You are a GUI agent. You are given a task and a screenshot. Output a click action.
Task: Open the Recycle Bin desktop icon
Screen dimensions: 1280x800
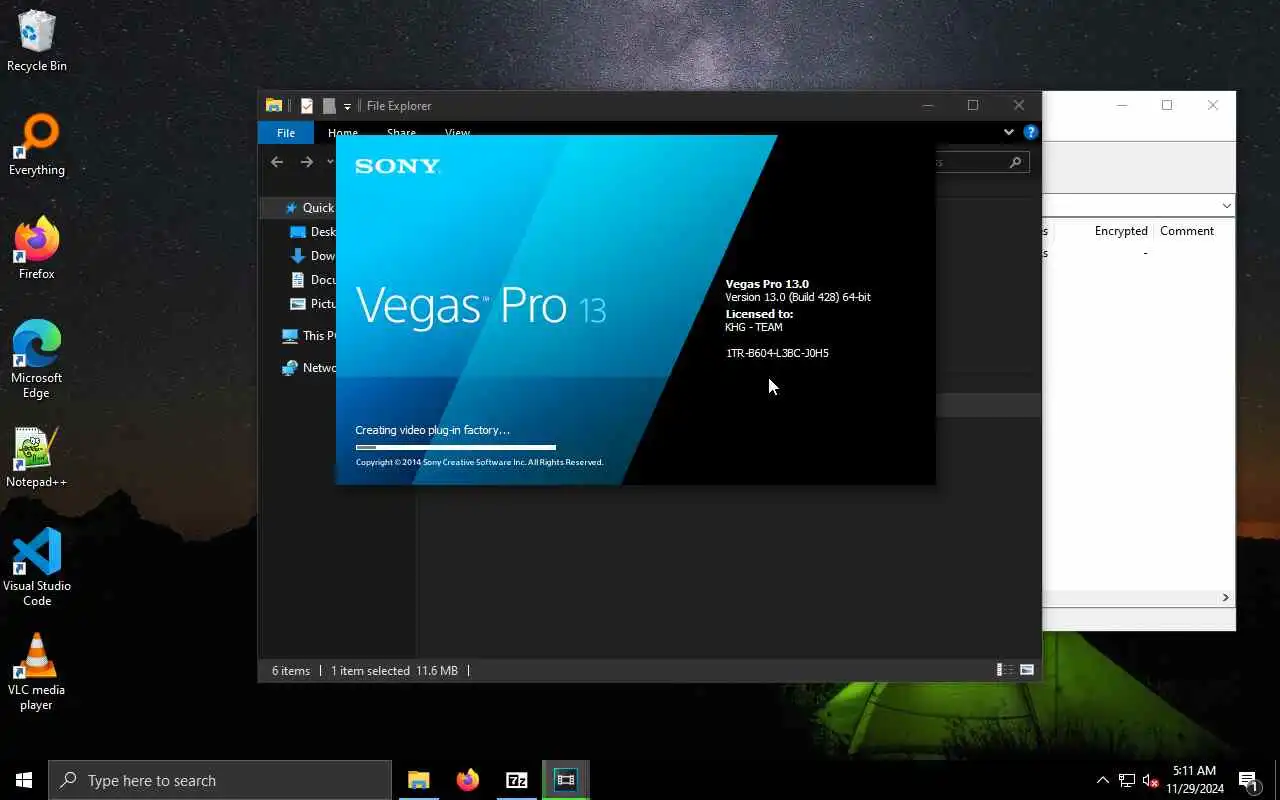(x=37, y=41)
